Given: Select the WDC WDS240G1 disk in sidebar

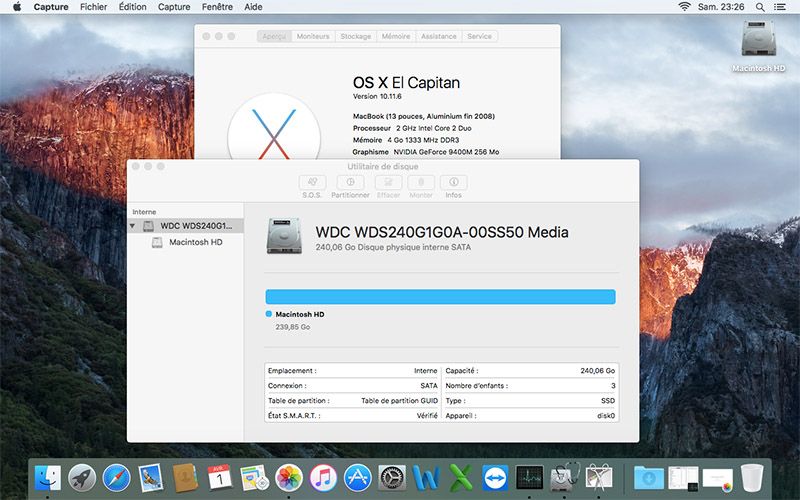Looking at the screenshot, I should (195, 226).
